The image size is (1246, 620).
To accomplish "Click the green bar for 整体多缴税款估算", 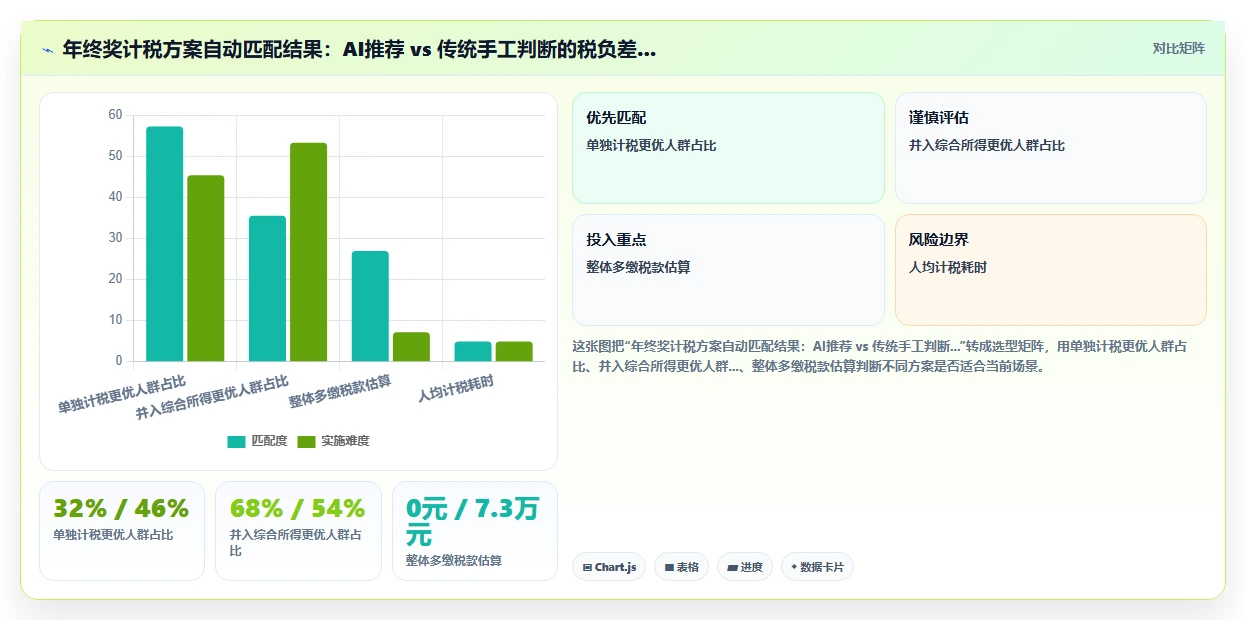I will (411, 347).
